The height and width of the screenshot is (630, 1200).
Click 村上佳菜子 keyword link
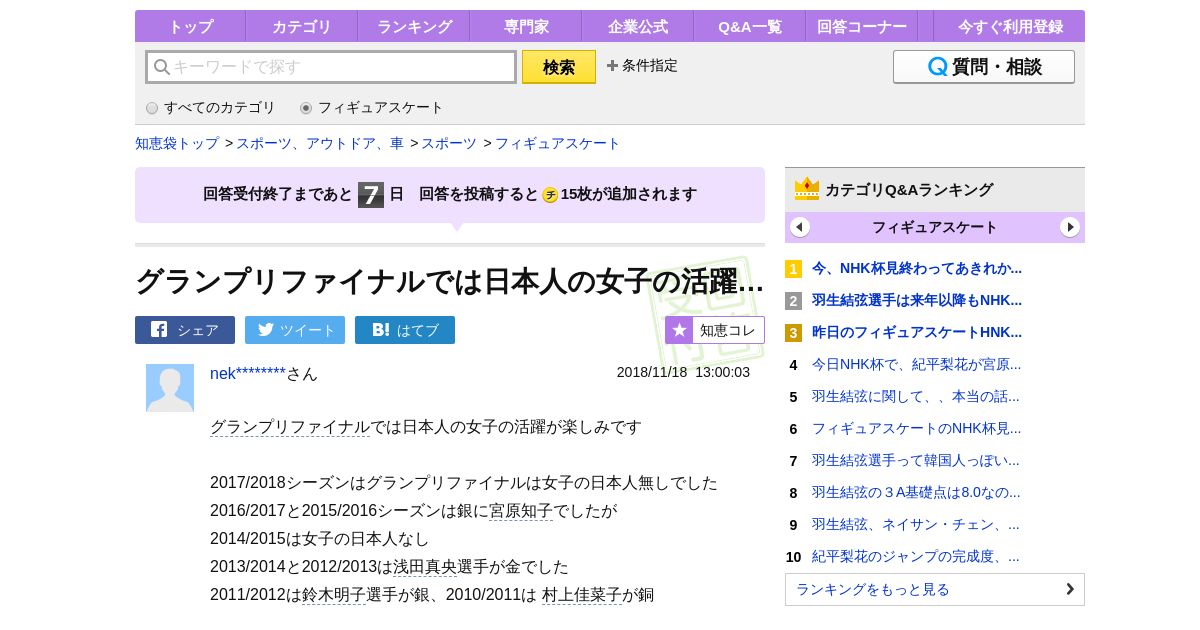(582, 595)
